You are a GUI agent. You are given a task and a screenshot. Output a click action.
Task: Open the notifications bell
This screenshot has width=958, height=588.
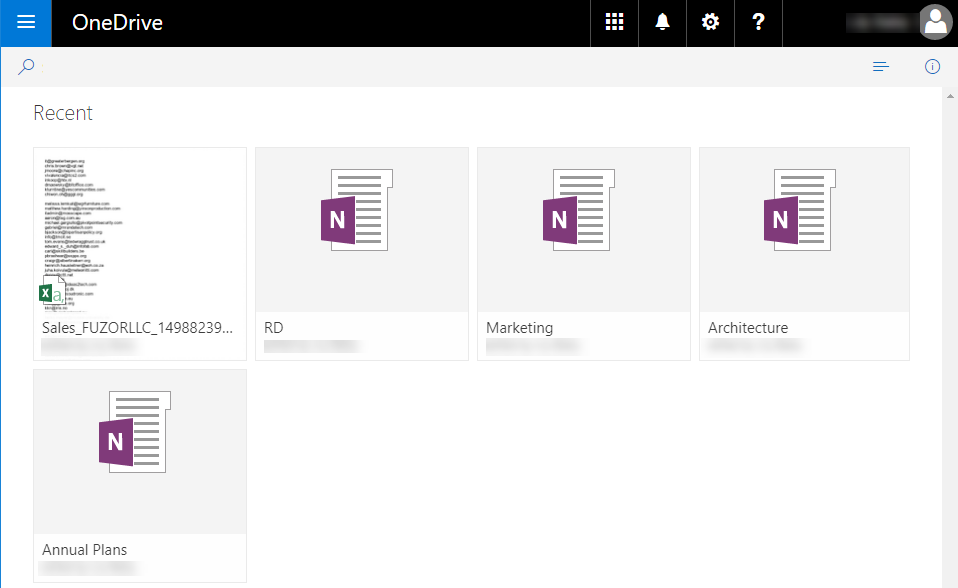(662, 23)
